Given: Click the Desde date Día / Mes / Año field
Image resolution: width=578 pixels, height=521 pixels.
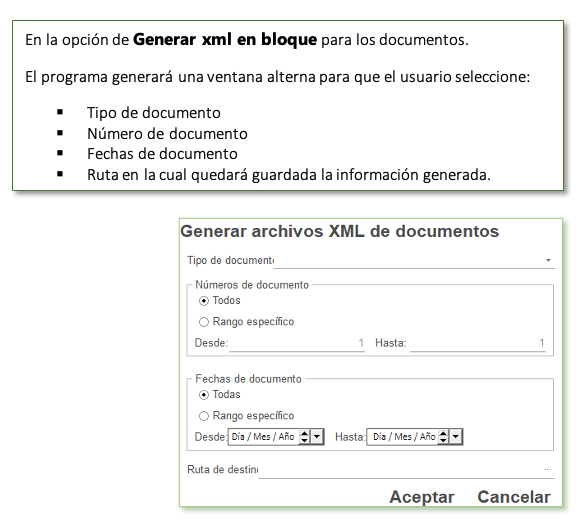Looking at the screenshot, I should [263, 437].
